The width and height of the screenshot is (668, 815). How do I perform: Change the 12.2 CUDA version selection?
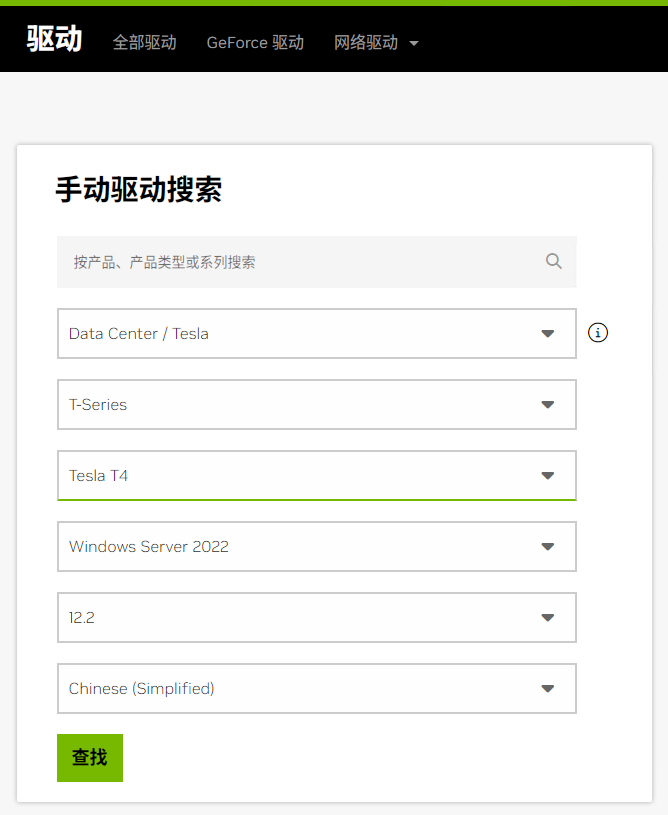(300, 618)
